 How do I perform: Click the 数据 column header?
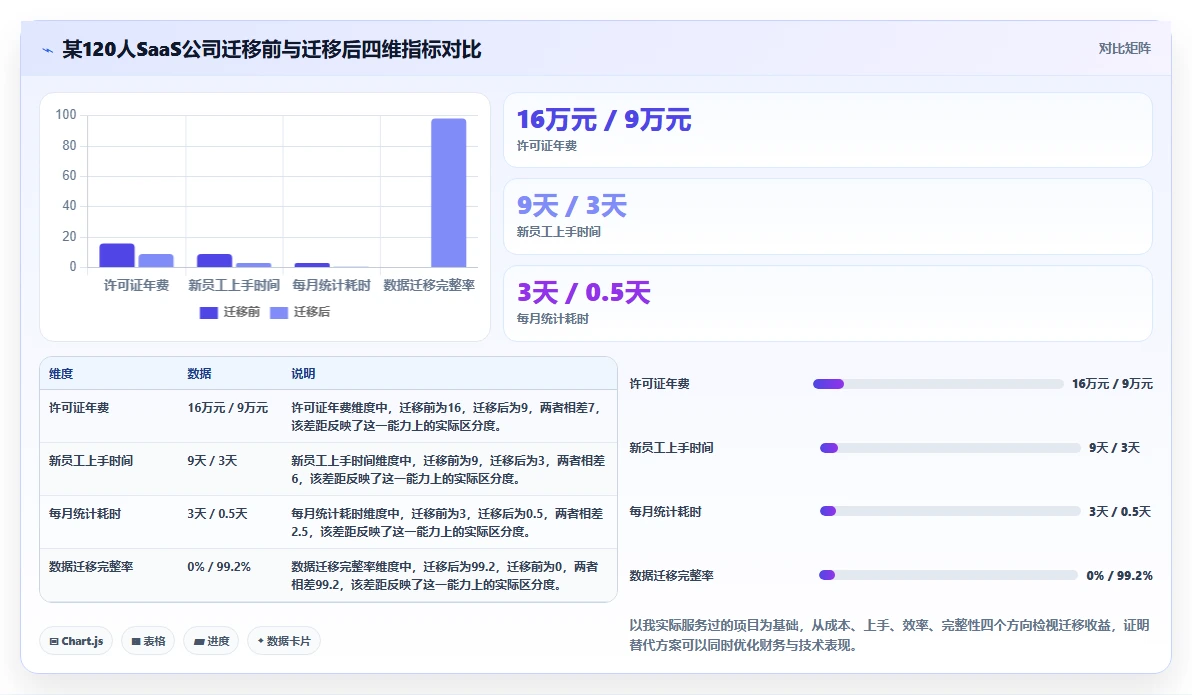click(x=199, y=373)
